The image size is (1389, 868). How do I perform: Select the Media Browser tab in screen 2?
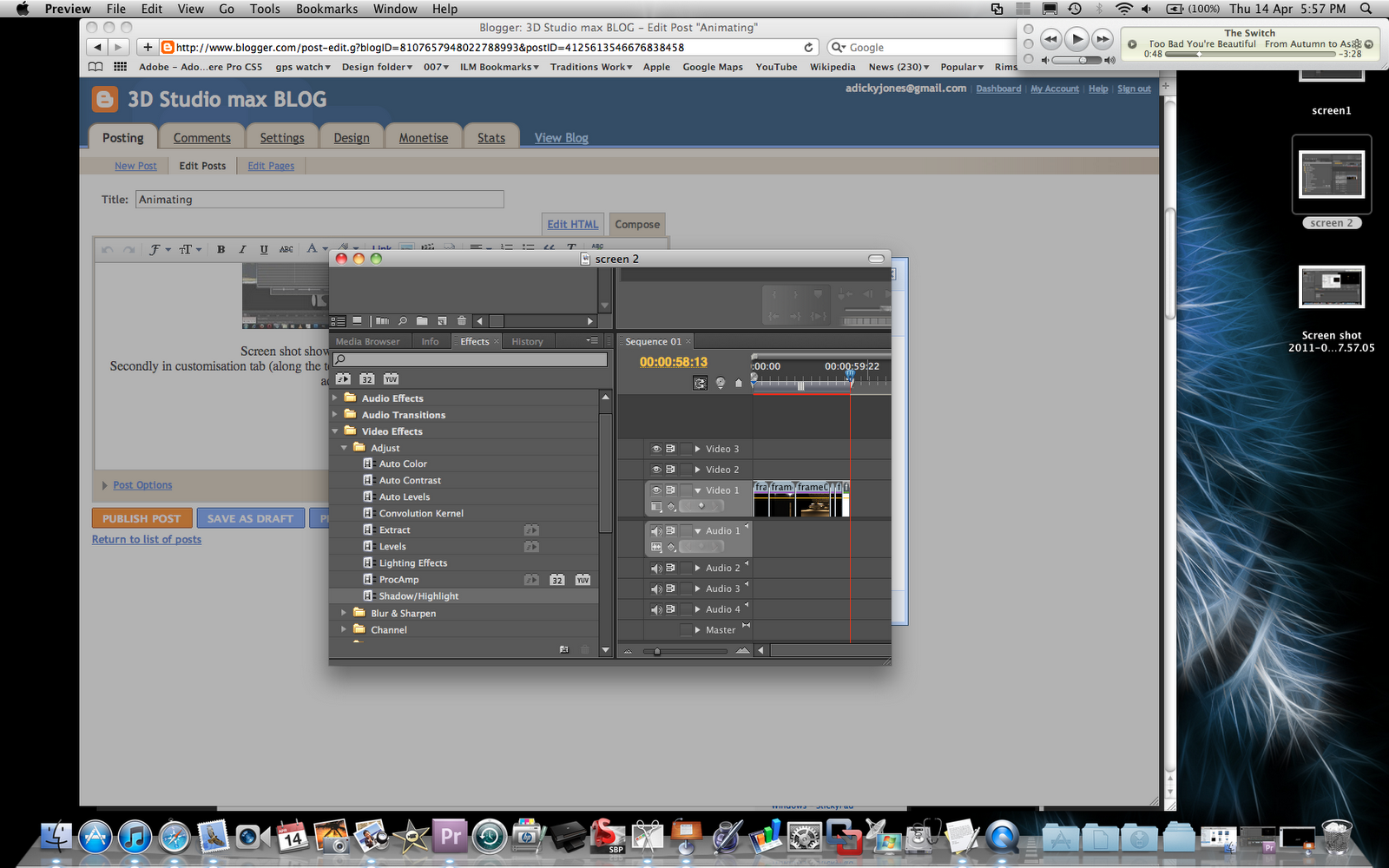tap(368, 342)
